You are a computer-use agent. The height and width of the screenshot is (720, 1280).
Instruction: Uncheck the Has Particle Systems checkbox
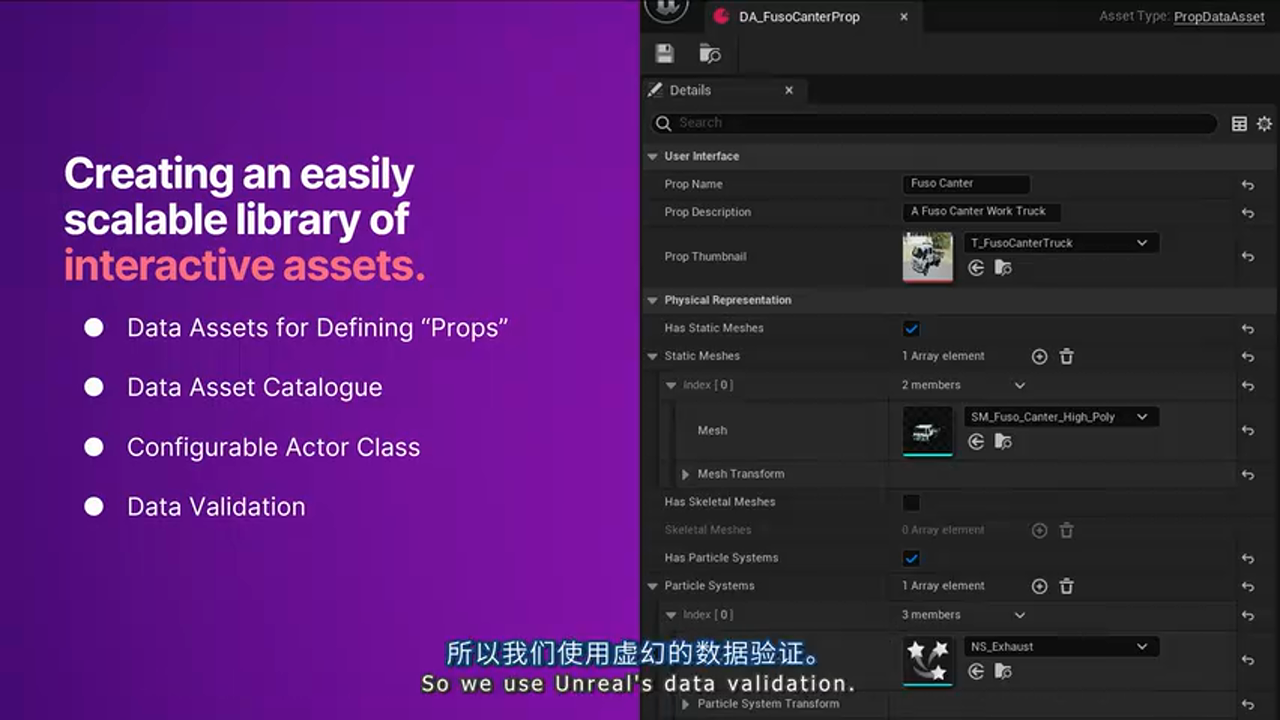pos(911,559)
